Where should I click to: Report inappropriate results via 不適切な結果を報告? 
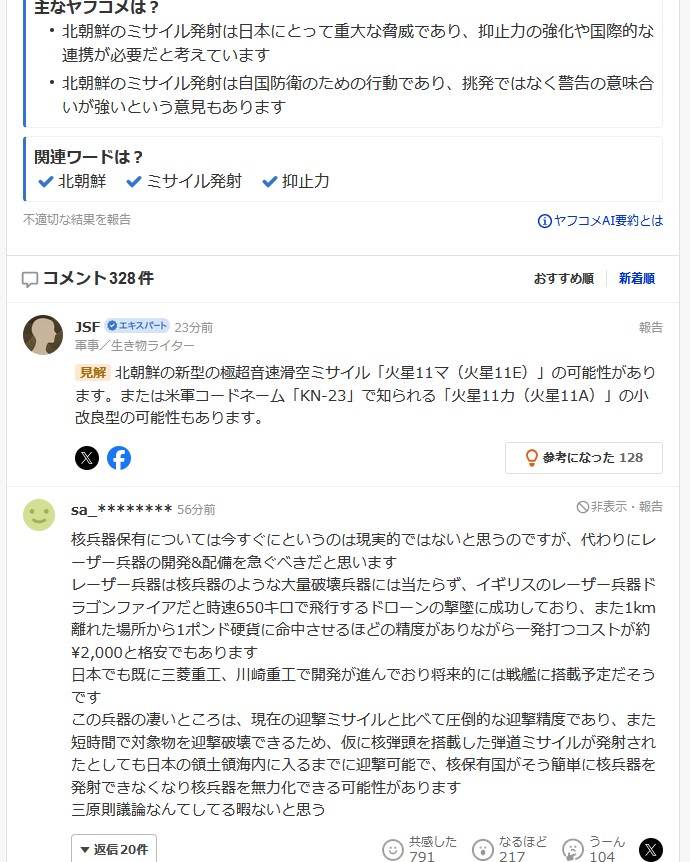point(77,219)
